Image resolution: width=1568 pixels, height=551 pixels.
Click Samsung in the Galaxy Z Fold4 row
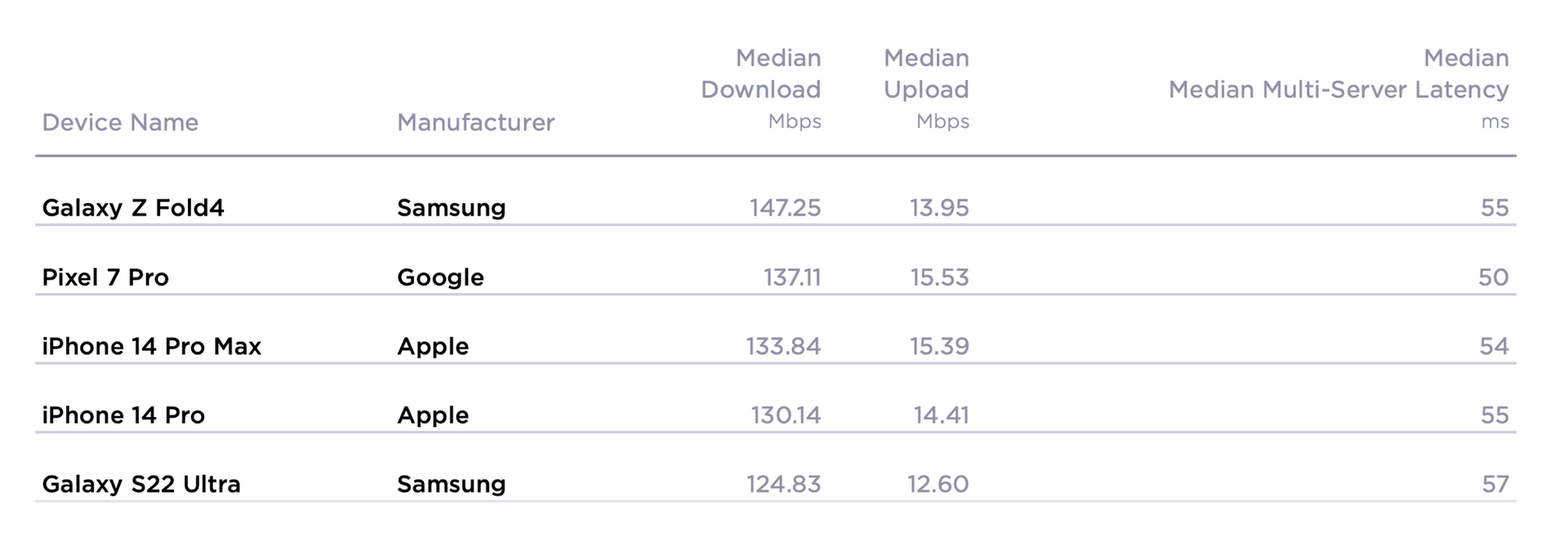[x=452, y=208]
